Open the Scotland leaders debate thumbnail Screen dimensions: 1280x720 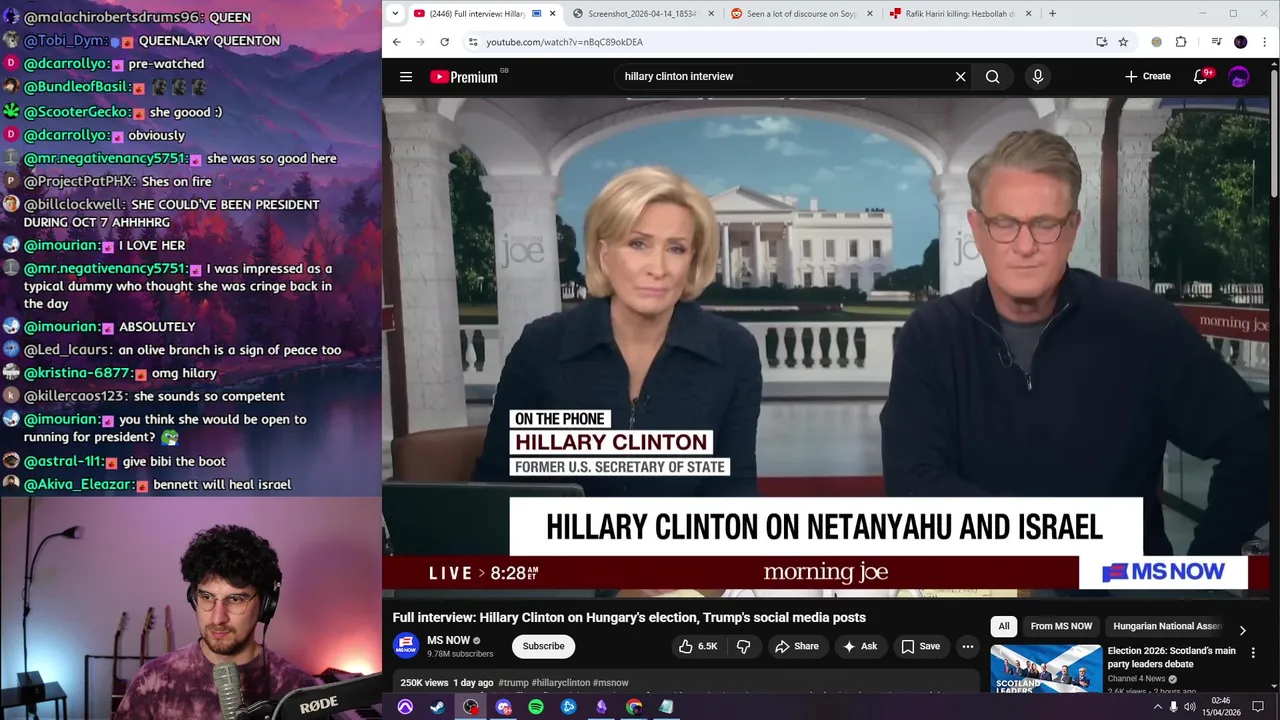[1045, 668]
